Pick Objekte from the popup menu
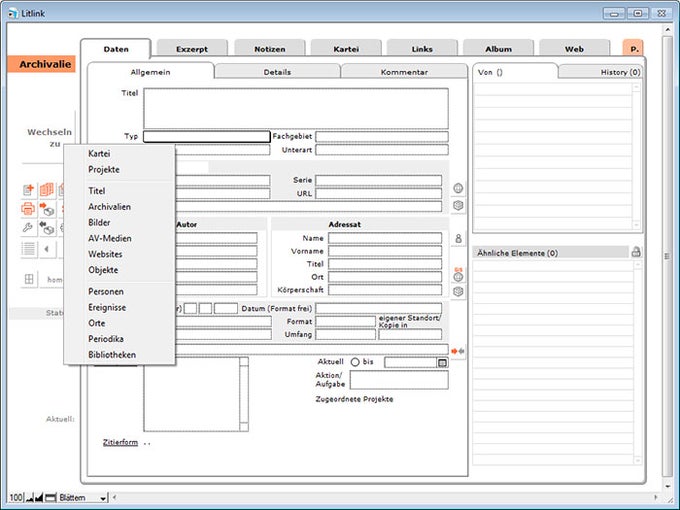This screenshot has height=510, width=680. coord(103,270)
